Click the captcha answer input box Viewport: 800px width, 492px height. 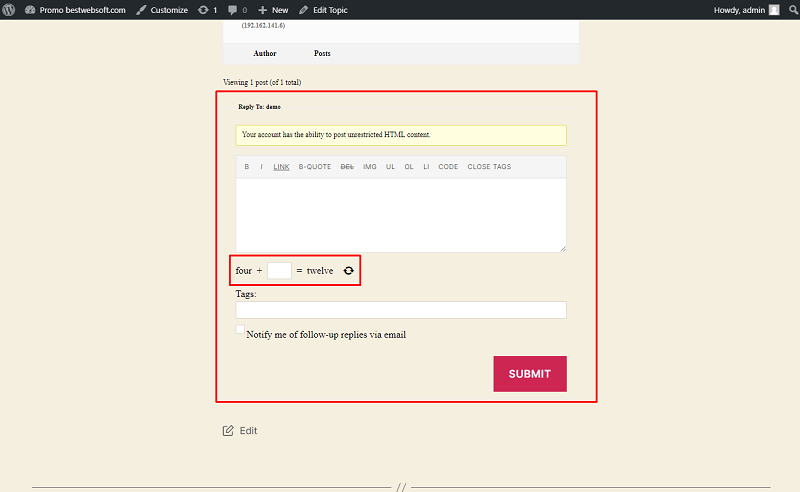(x=279, y=270)
